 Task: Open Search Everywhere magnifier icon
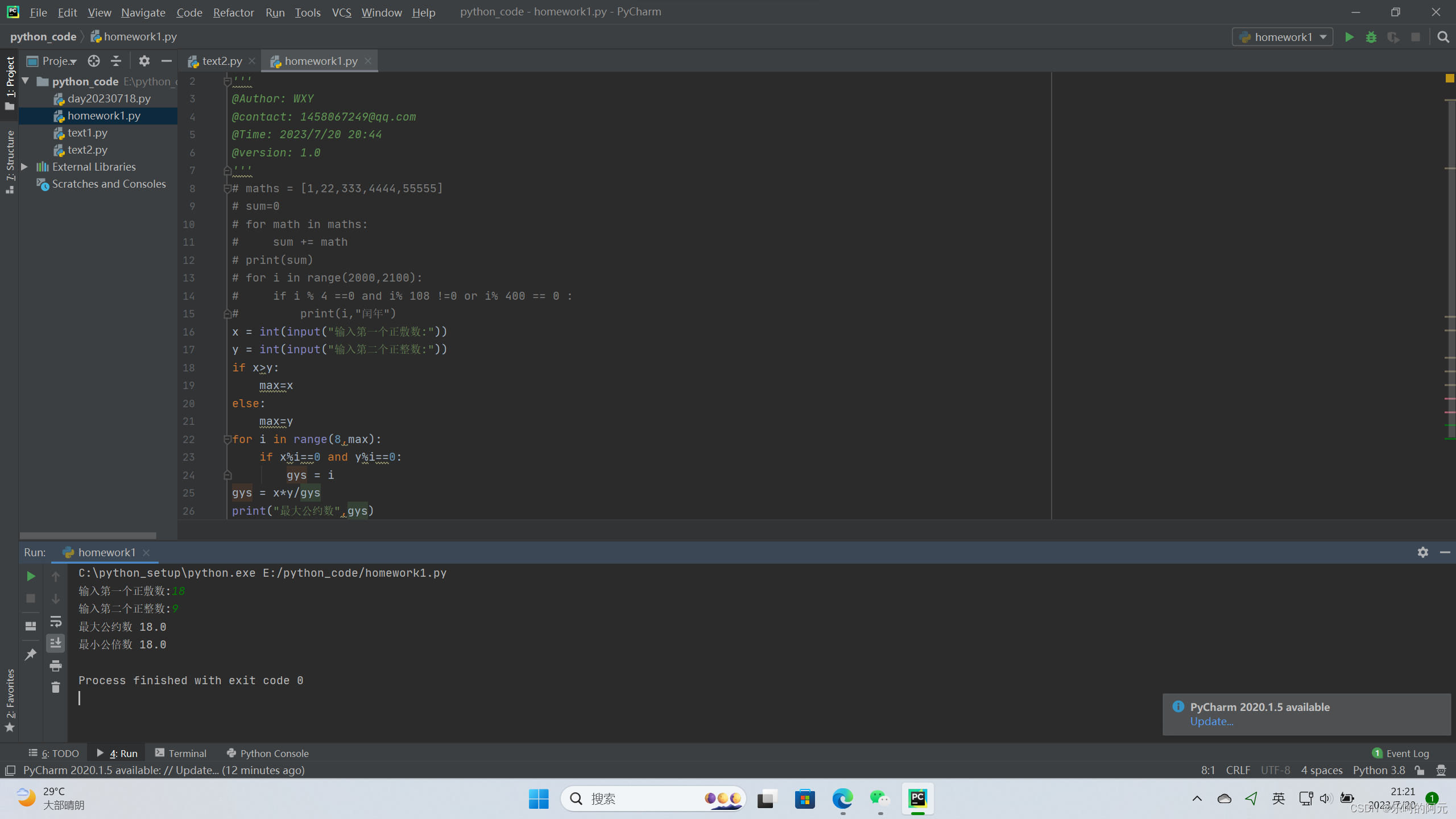click(1443, 37)
